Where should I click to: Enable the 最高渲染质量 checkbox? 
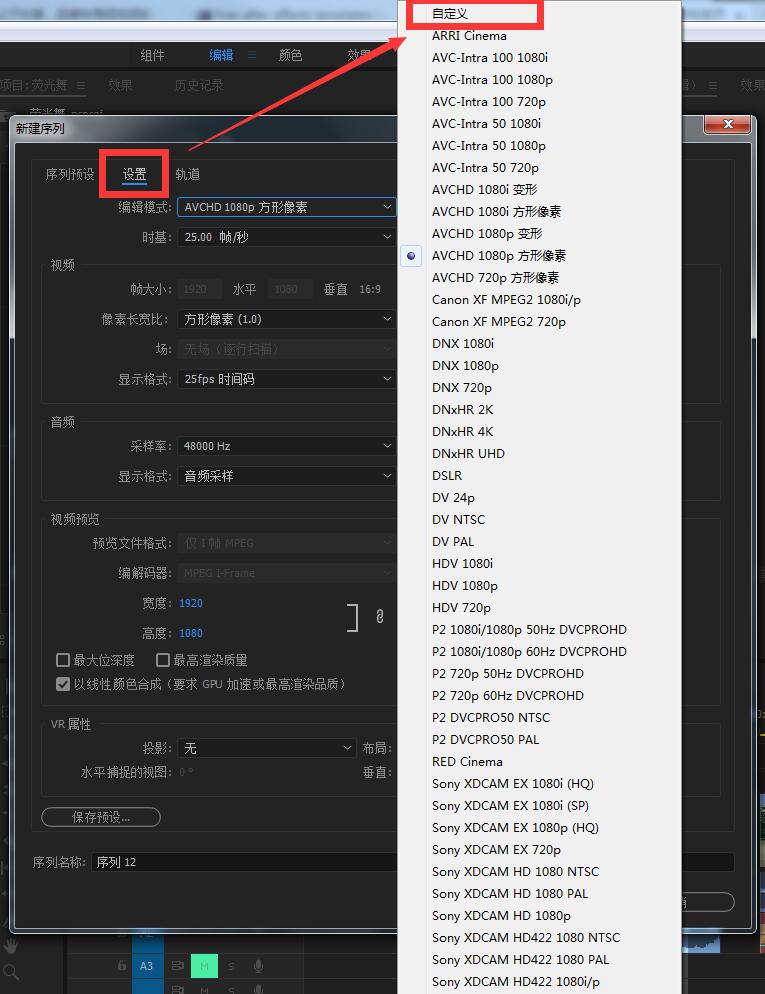click(x=163, y=661)
